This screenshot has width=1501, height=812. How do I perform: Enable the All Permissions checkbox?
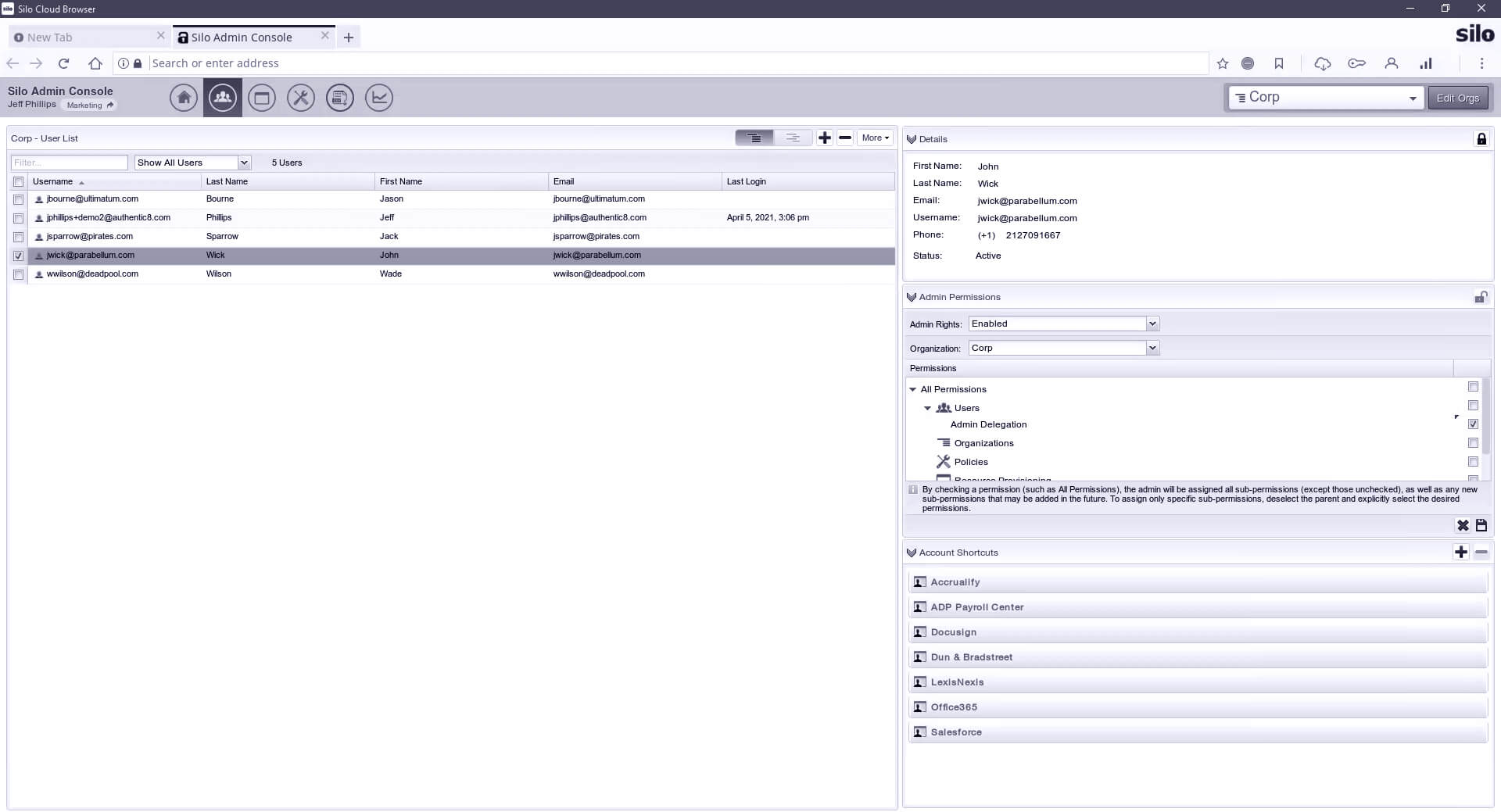click(x=1473, y=387)
